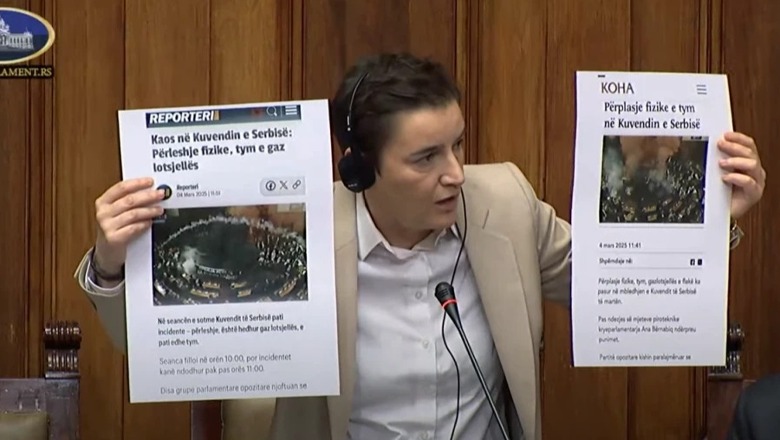780x440 pixels.
Task: Click the Facebook share icon on Reporteri article
Action: tap(270, 185)
